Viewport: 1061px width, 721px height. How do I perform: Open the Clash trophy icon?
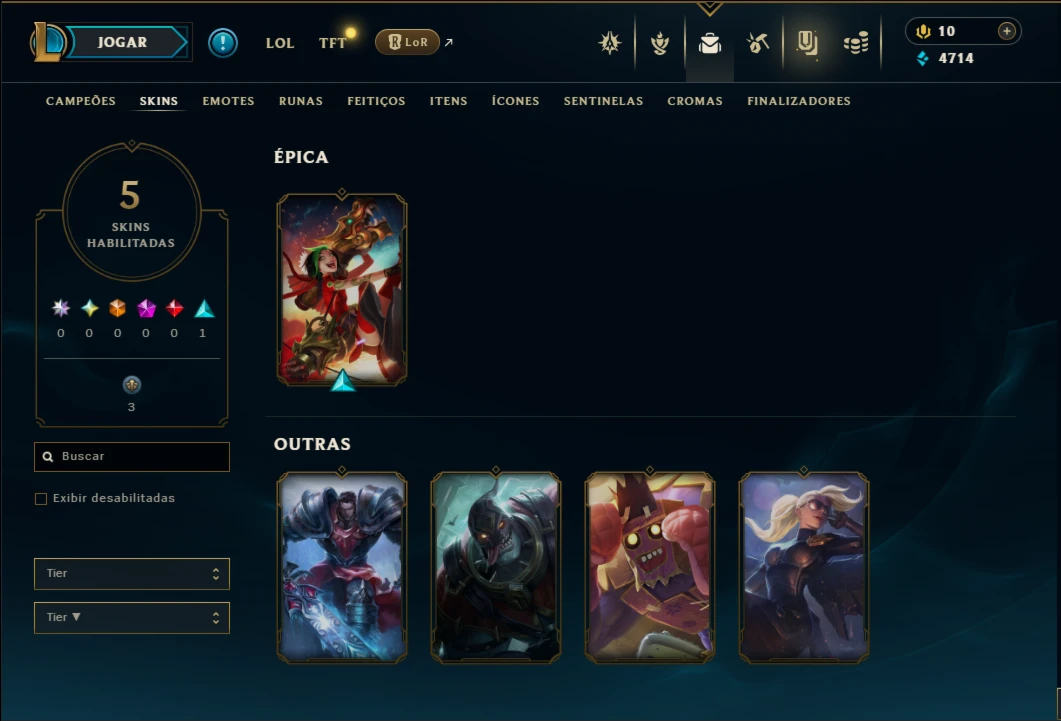coord(660,43)
